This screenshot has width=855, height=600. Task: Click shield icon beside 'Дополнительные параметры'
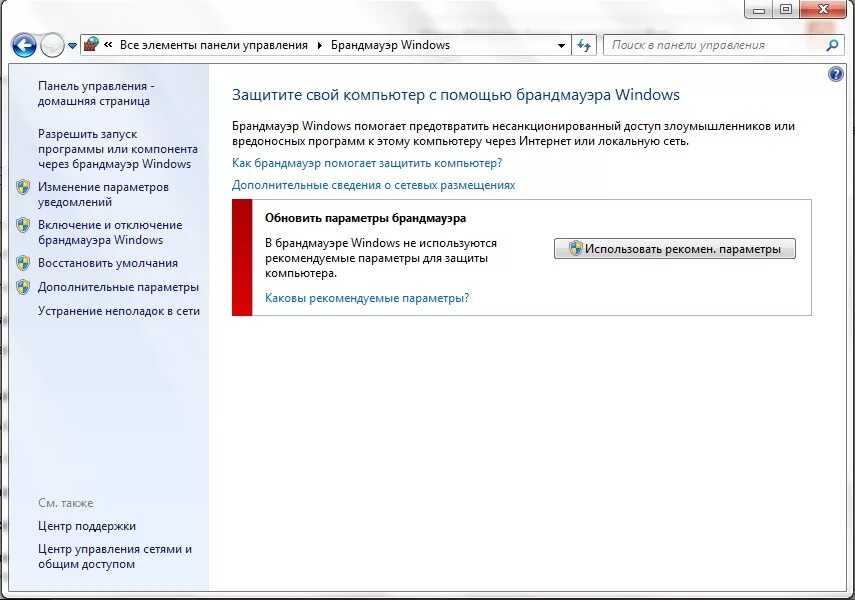[23, 287]
